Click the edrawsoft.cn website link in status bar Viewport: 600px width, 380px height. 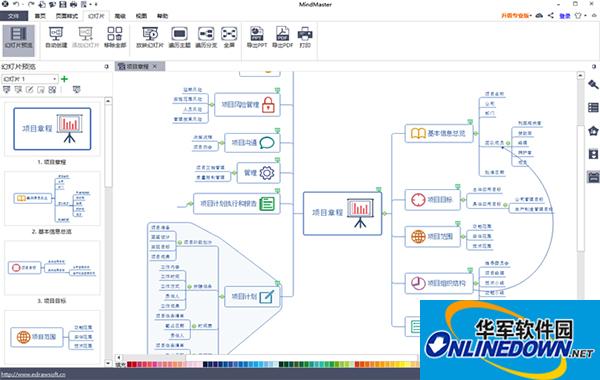[33, 374]
